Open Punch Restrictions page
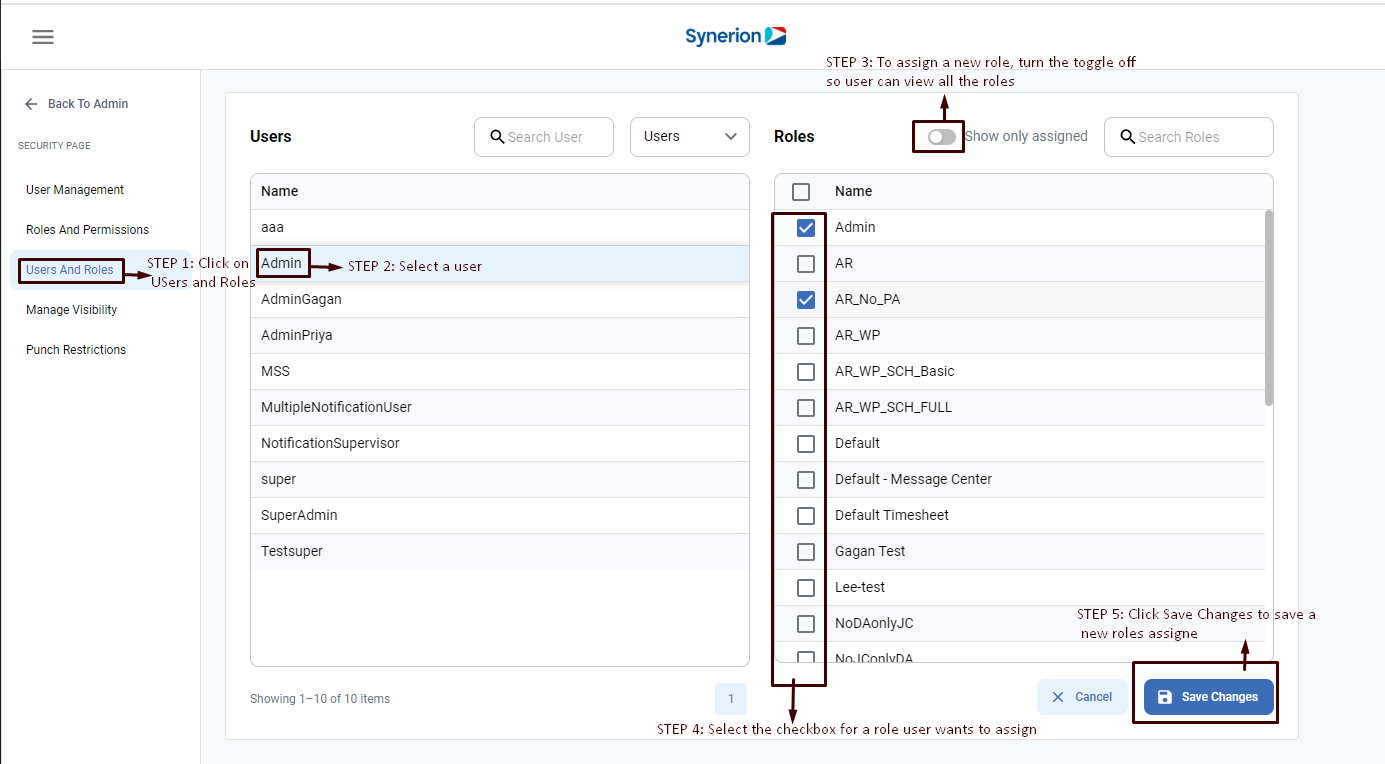 [x=76, y=350]
